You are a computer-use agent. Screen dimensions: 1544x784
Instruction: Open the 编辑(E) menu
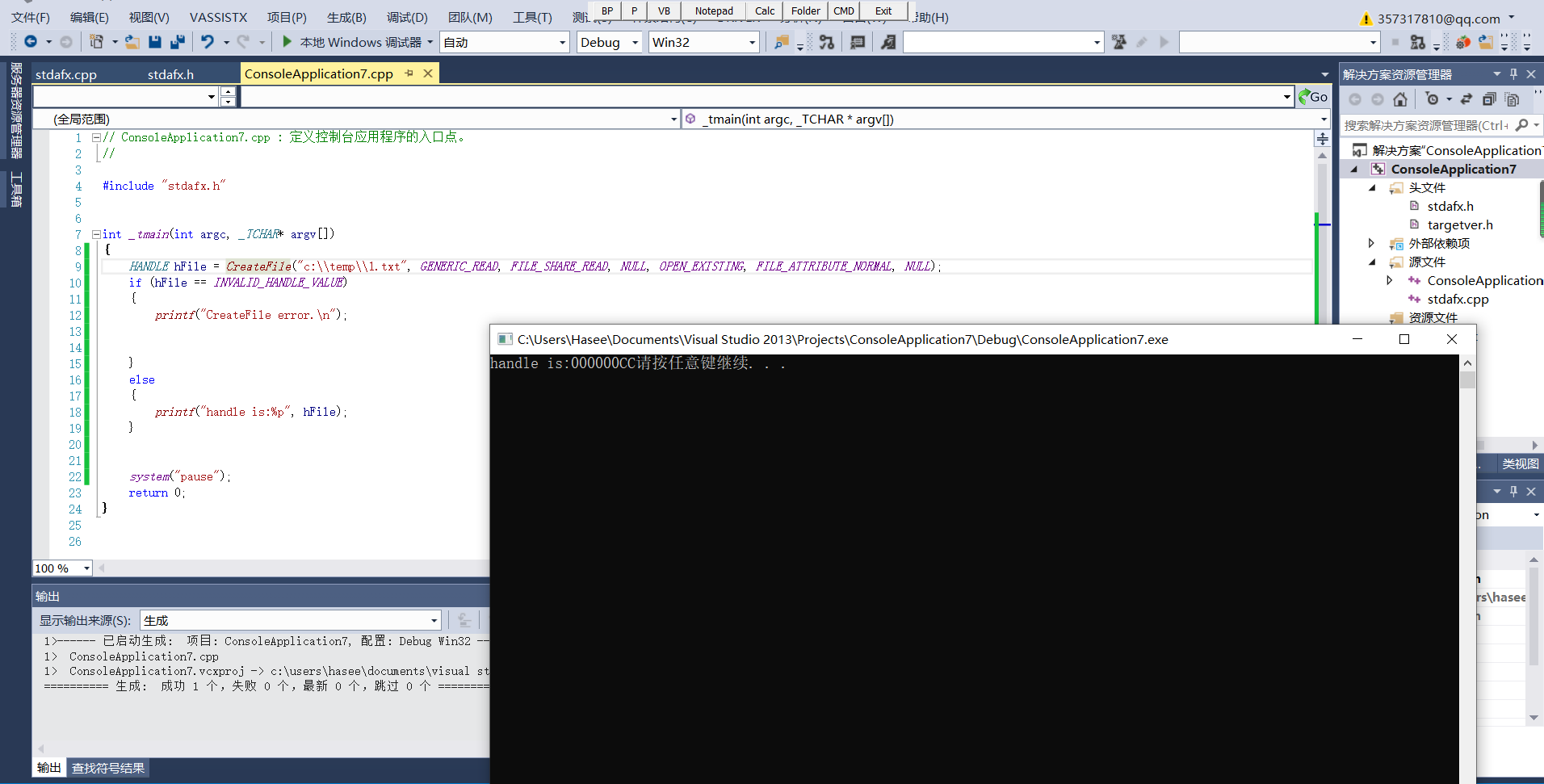click(x=89, y=18)
